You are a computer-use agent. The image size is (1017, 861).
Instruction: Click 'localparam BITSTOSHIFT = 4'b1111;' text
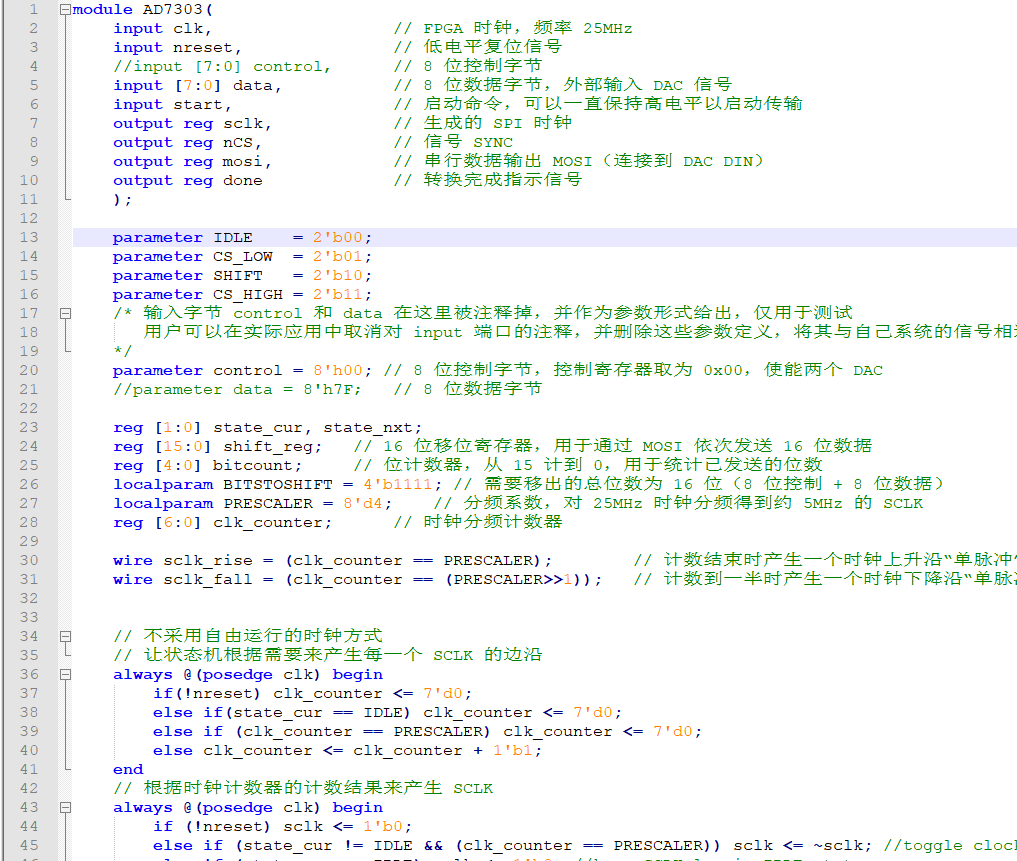[277, 485]
